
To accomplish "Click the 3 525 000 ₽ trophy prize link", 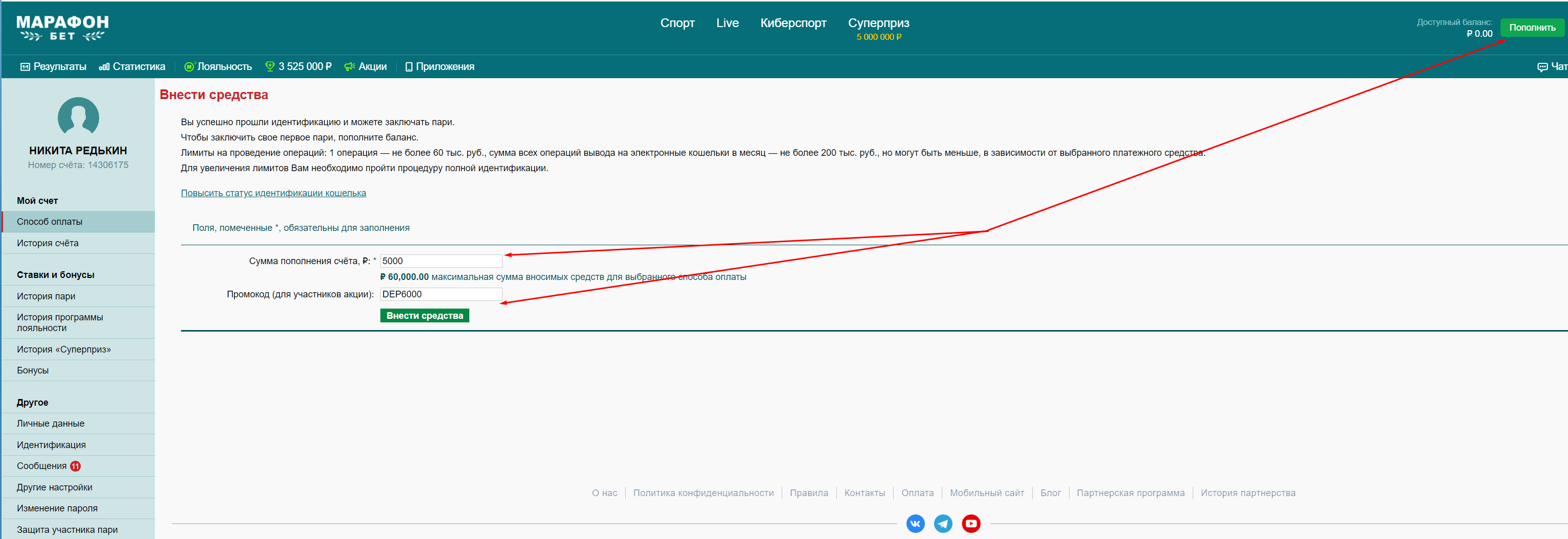I will click(298, 66).
